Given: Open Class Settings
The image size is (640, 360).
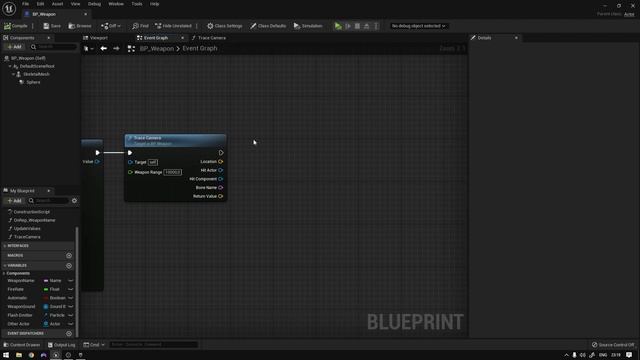Looking at the screenshot, I should 224,26.
